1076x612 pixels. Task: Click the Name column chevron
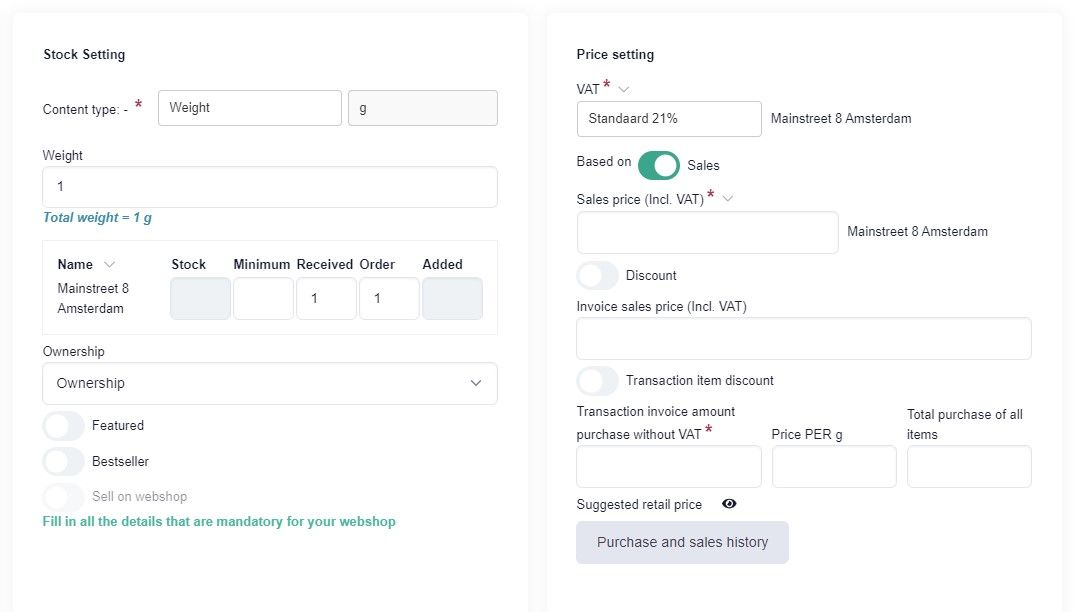coord(110,265)
